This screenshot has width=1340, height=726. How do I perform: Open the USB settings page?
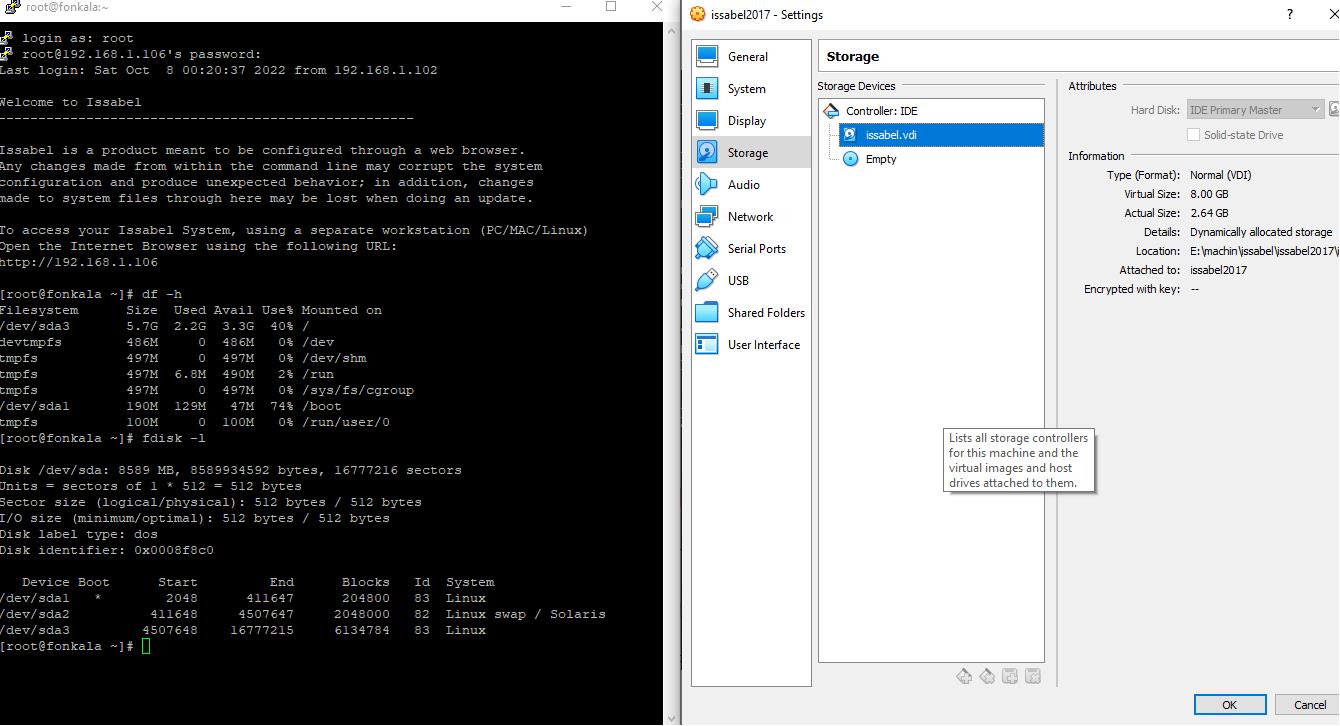738,281
